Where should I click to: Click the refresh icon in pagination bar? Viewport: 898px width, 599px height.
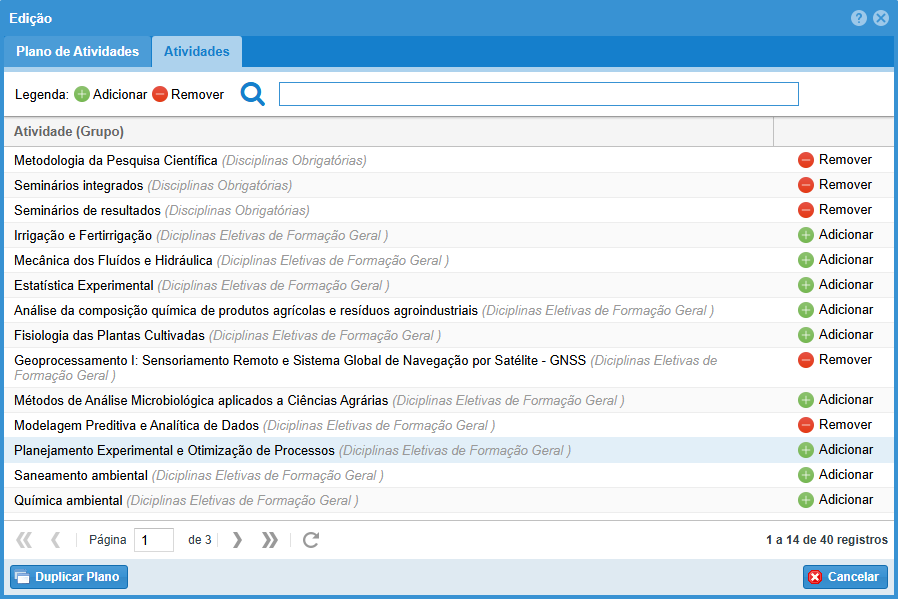tap(311, 540)
